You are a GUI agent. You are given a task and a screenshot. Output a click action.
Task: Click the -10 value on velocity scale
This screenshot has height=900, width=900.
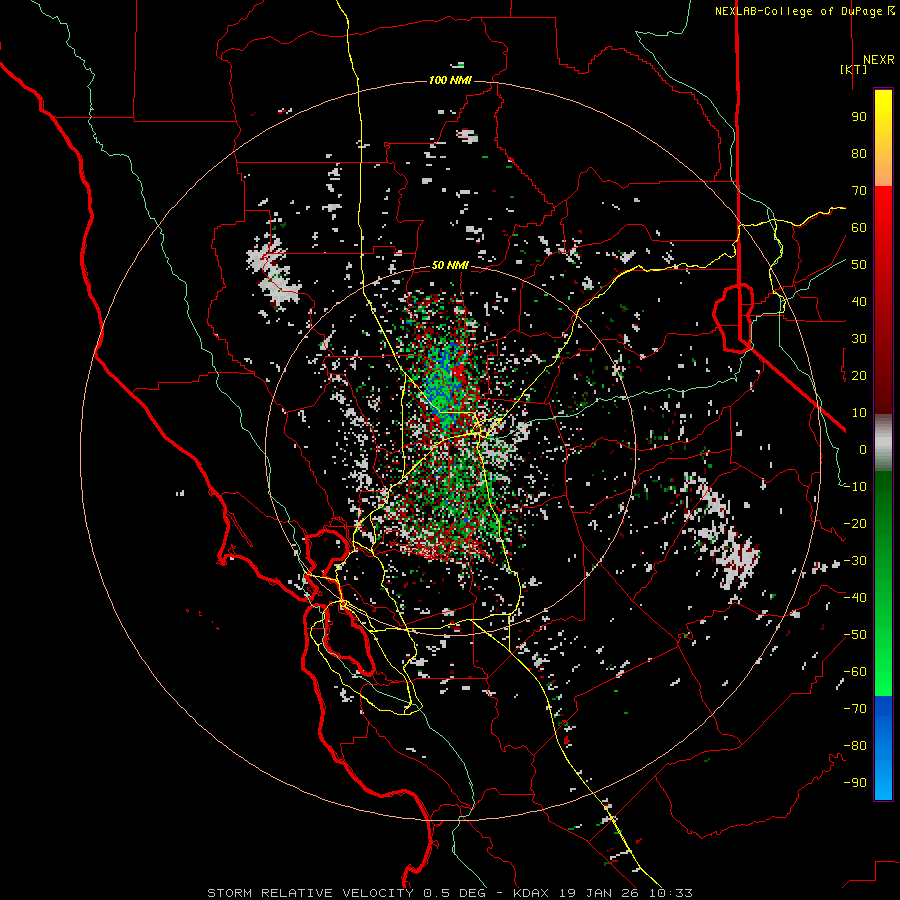coord(855,487)
